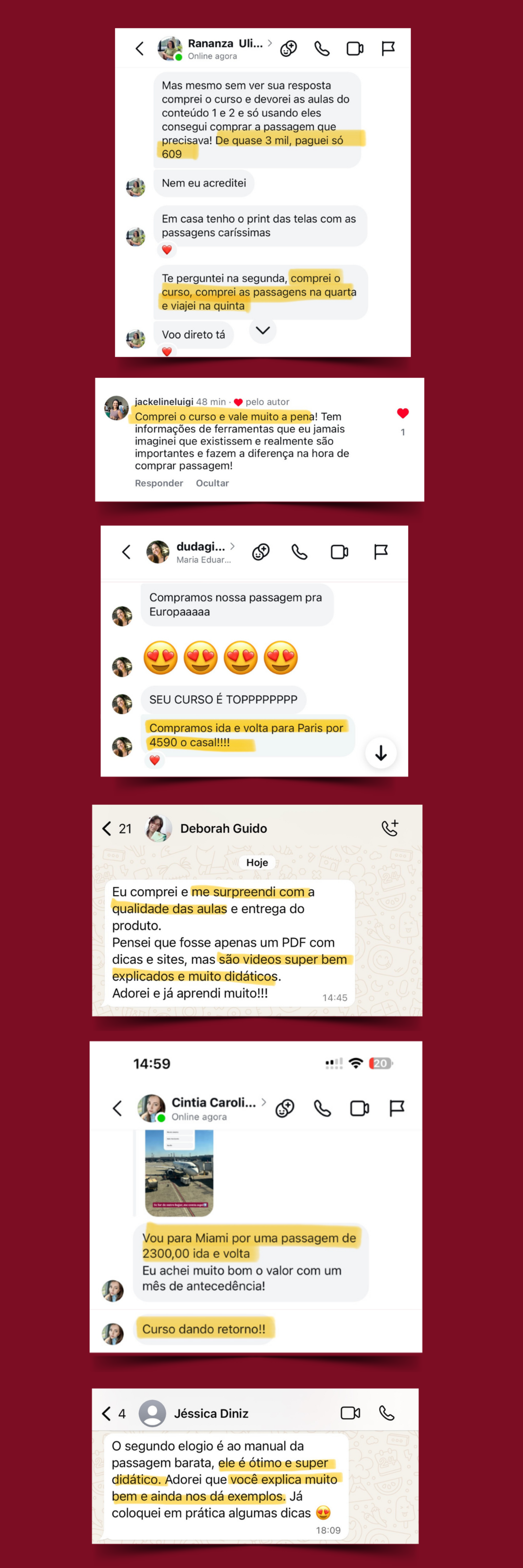This screenshot has height=1568, width=523.
Task: Go back to 21 chats from Deborah Guido
Action: [116, 828]
